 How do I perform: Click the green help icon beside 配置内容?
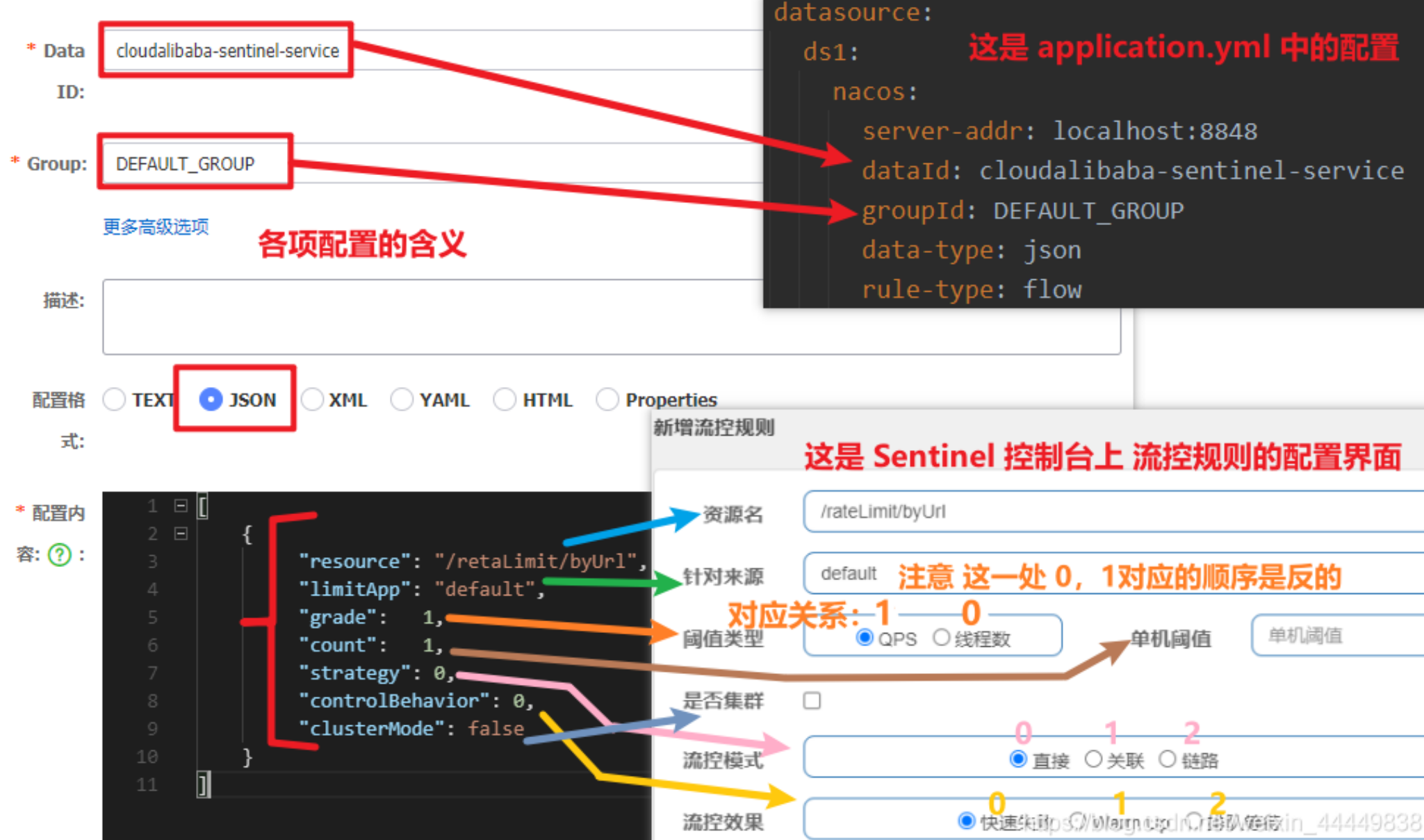pyautogui.click(x=60, y=554)
